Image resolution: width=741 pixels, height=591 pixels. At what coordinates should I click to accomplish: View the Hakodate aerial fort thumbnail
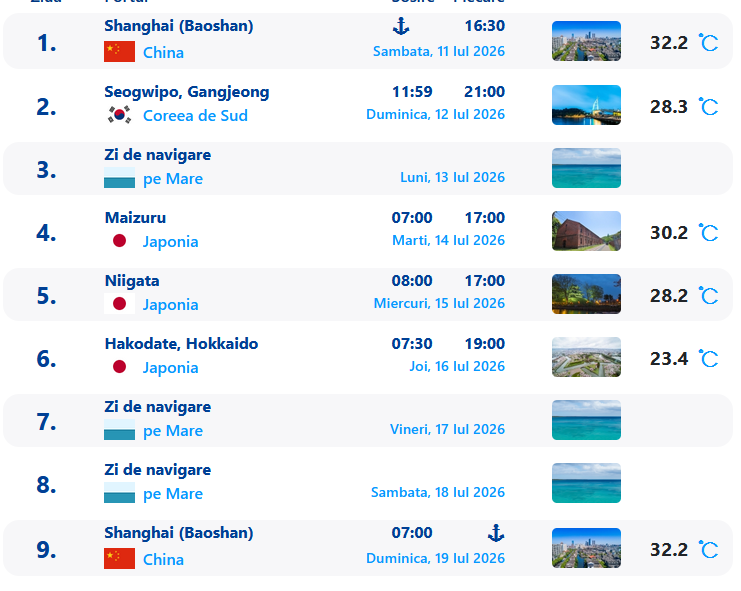586,357
